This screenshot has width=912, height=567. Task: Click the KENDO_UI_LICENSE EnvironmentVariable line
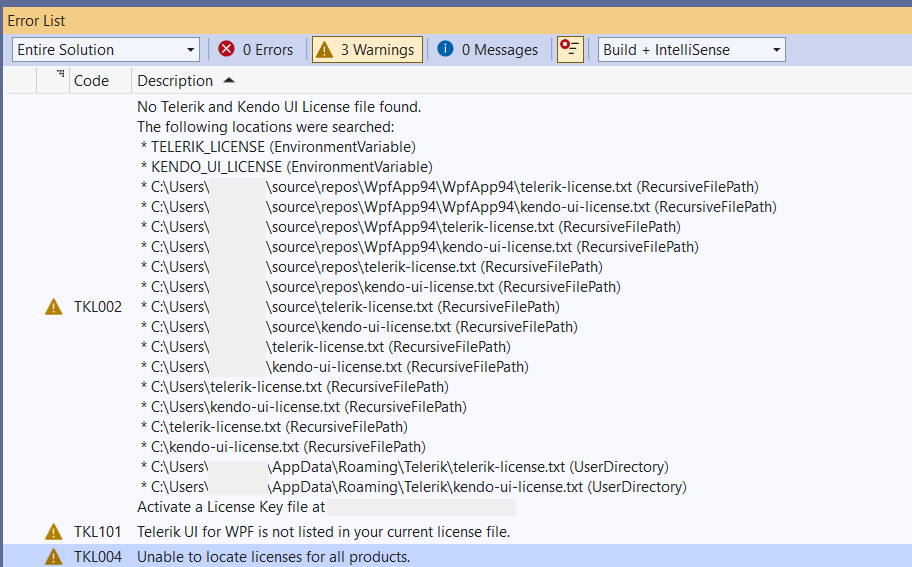pyautogui.click(x=287, y=167)
